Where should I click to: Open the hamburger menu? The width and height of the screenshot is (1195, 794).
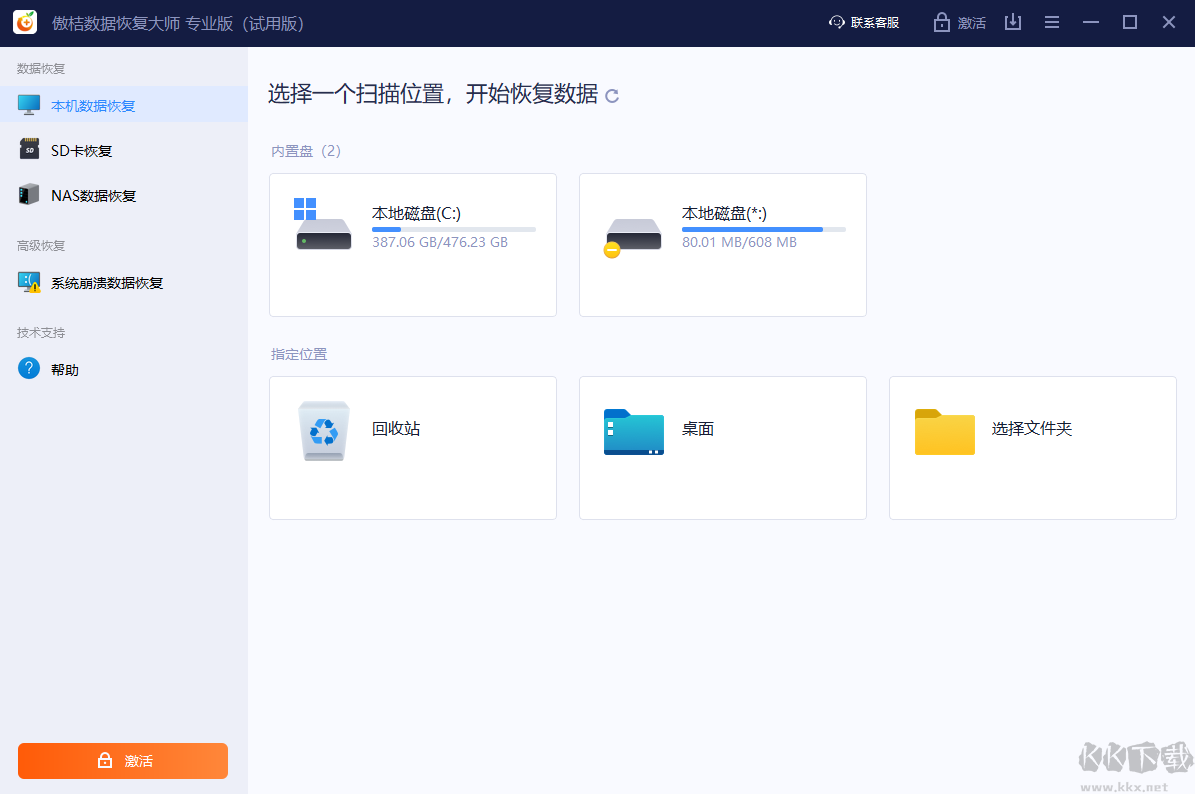click(1052, 21)
